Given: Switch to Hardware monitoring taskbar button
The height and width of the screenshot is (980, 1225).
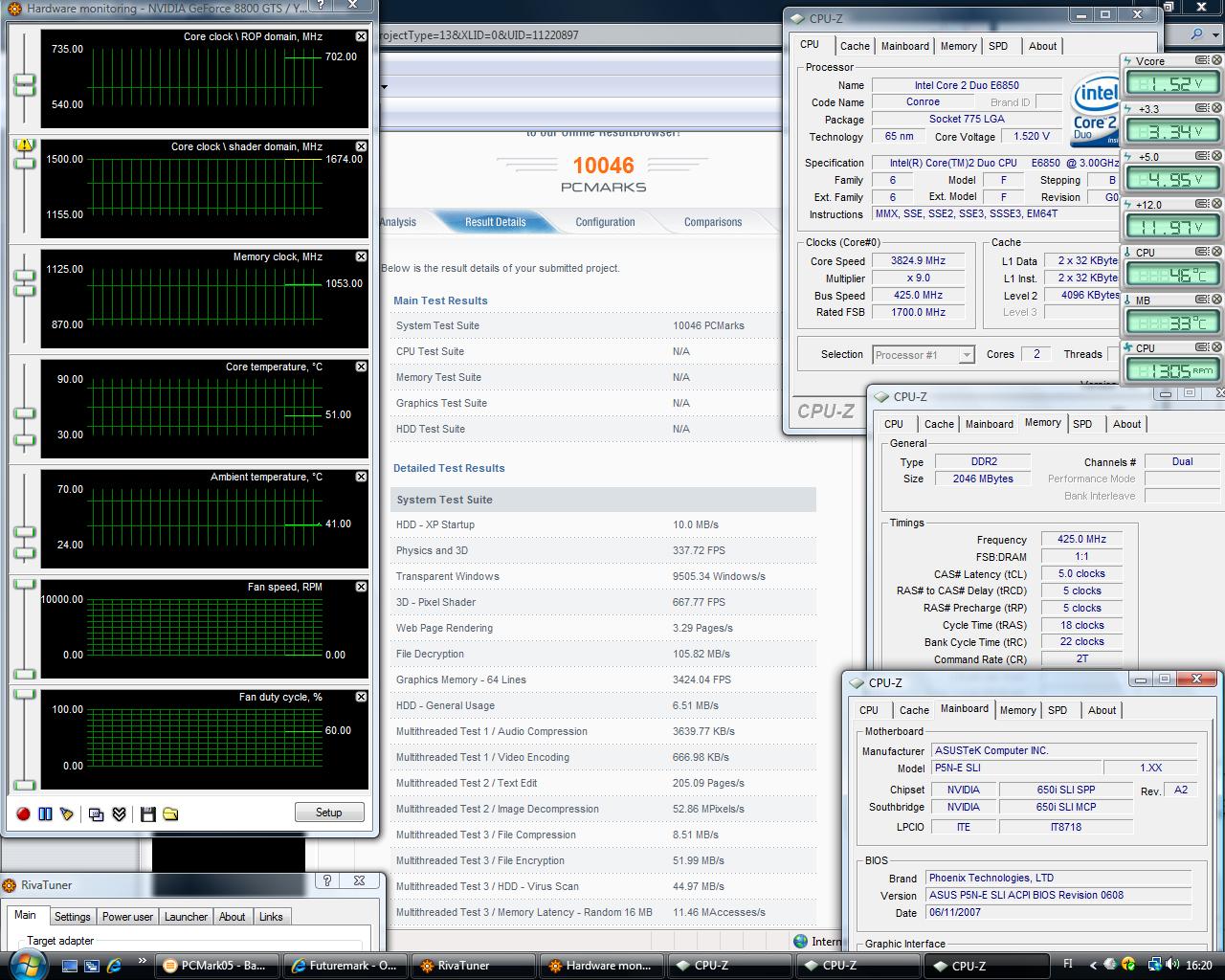Looking at the screenshot, I should click(601, 966).
